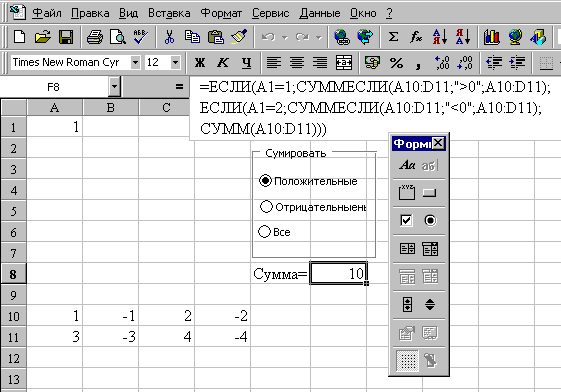Apply comma thousands separator style

pos(418,64)
